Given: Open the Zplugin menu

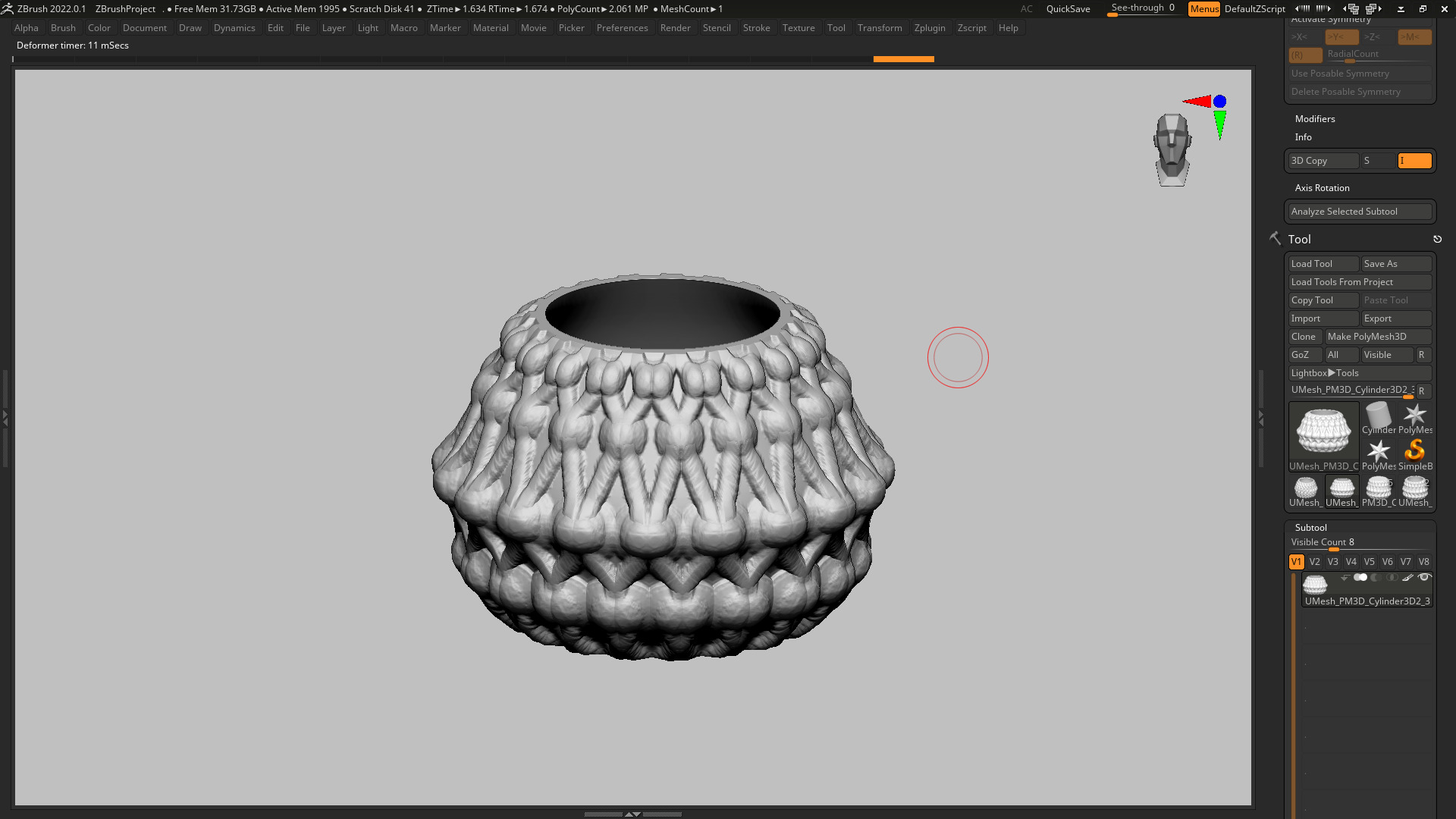Looking at the screenshot, I should pos(930,28).
